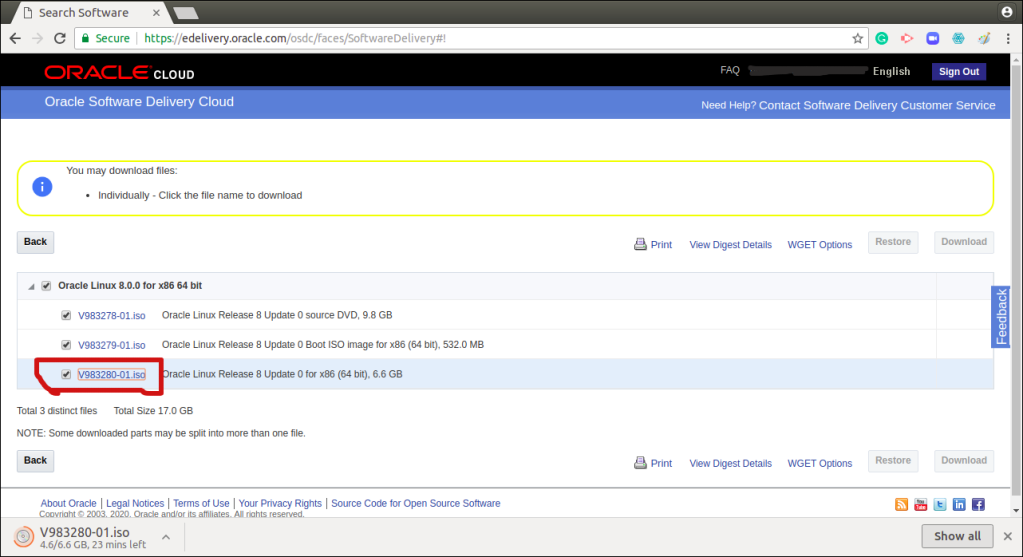Open the YouTube icon in footer
This screenshot has width=1023, height=557.
[x=921, y=504]
